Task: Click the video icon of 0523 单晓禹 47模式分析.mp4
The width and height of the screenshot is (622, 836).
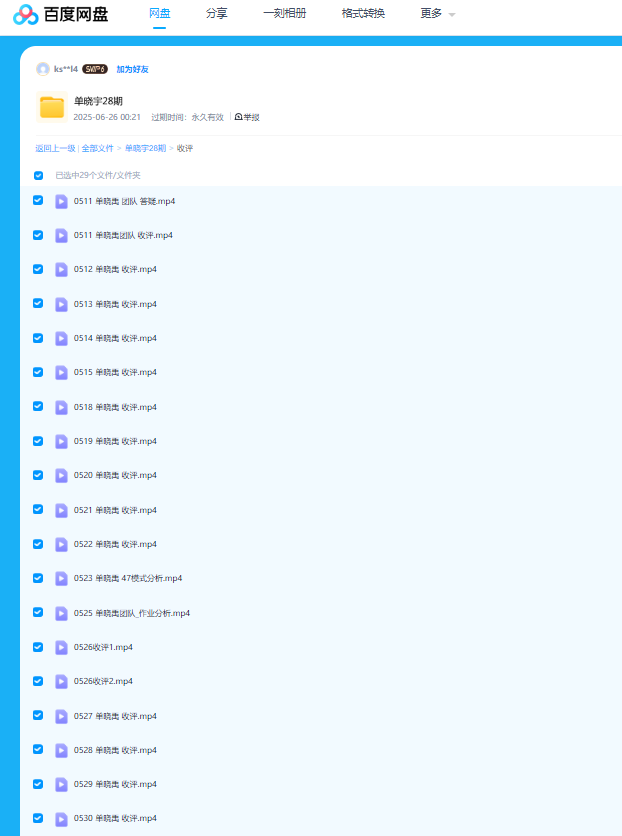Action: (x=62, y=579)
